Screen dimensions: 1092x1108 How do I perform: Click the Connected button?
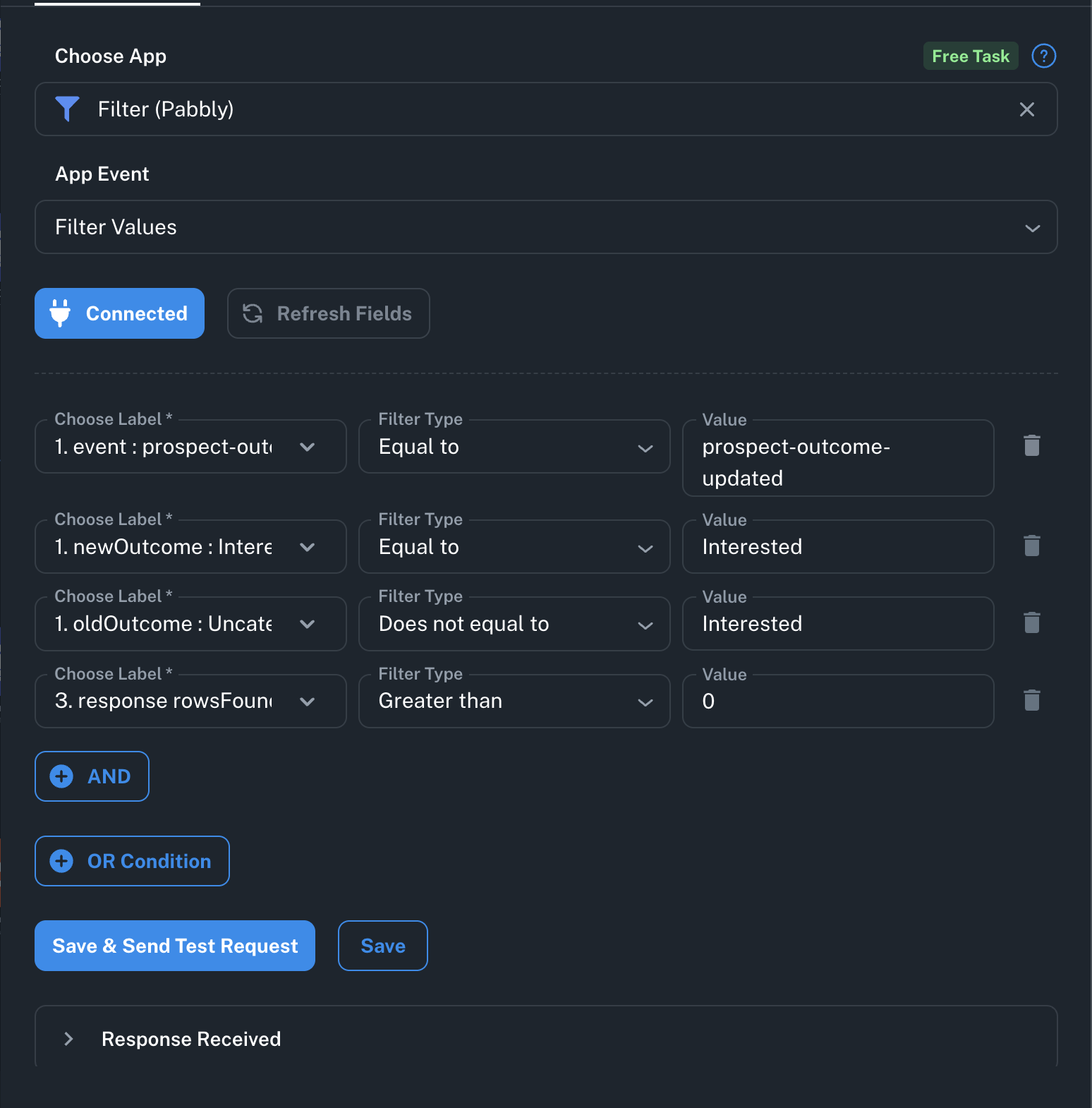[x=119, y=313]
